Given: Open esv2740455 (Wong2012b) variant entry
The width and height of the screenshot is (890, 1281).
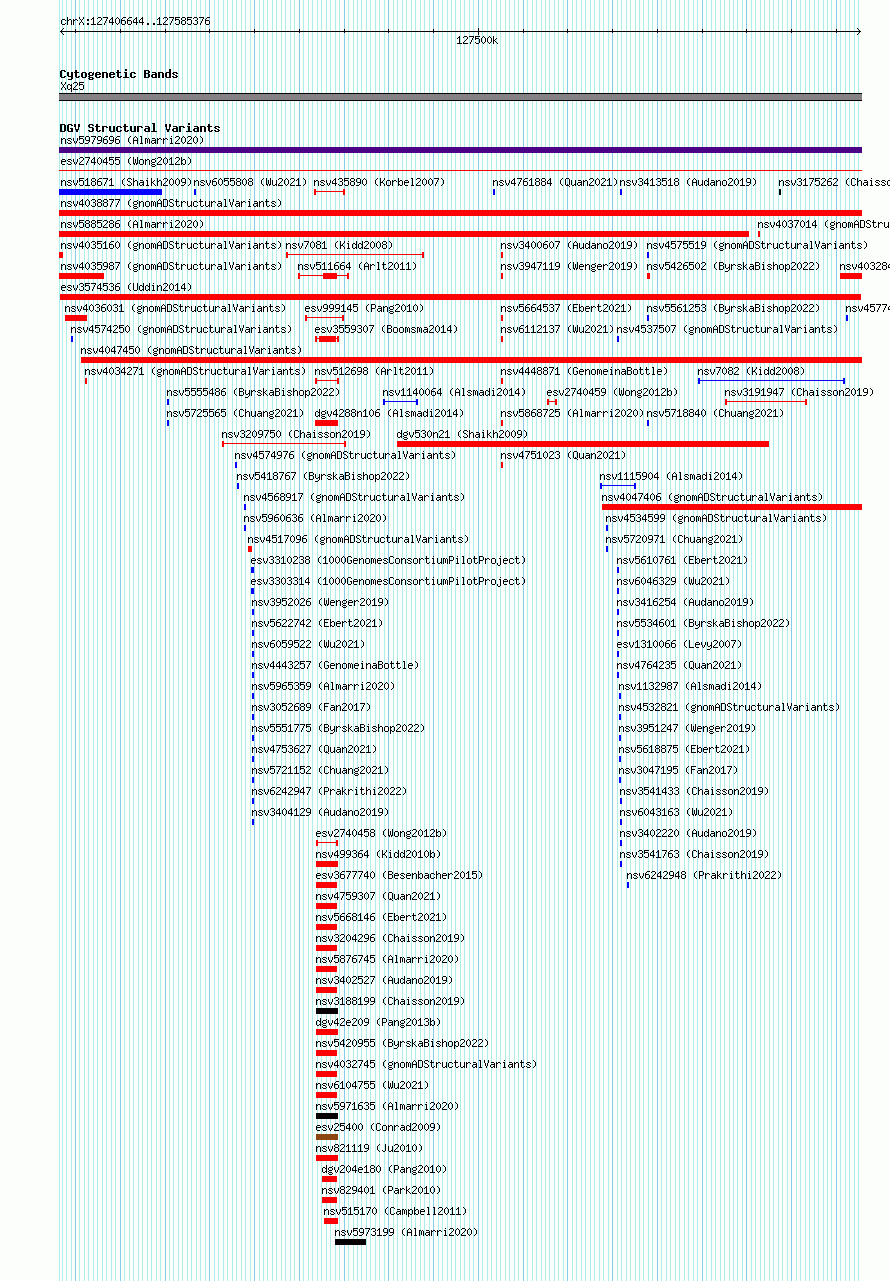Looking at the screenshot, I should pyautogui.click(x=125, y=161).
